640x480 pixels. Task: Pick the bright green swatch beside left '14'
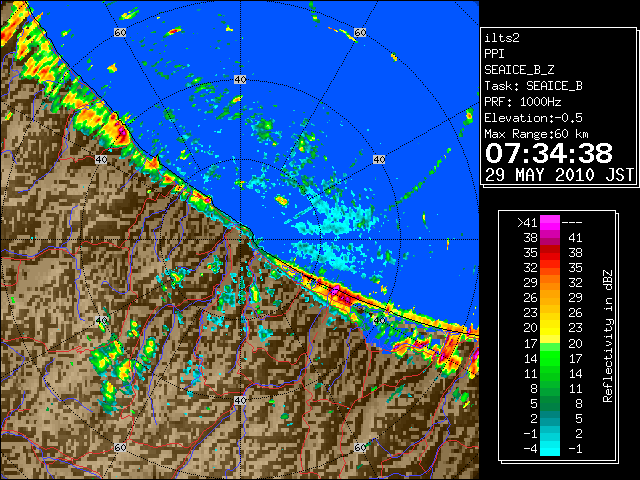[550, 358]
